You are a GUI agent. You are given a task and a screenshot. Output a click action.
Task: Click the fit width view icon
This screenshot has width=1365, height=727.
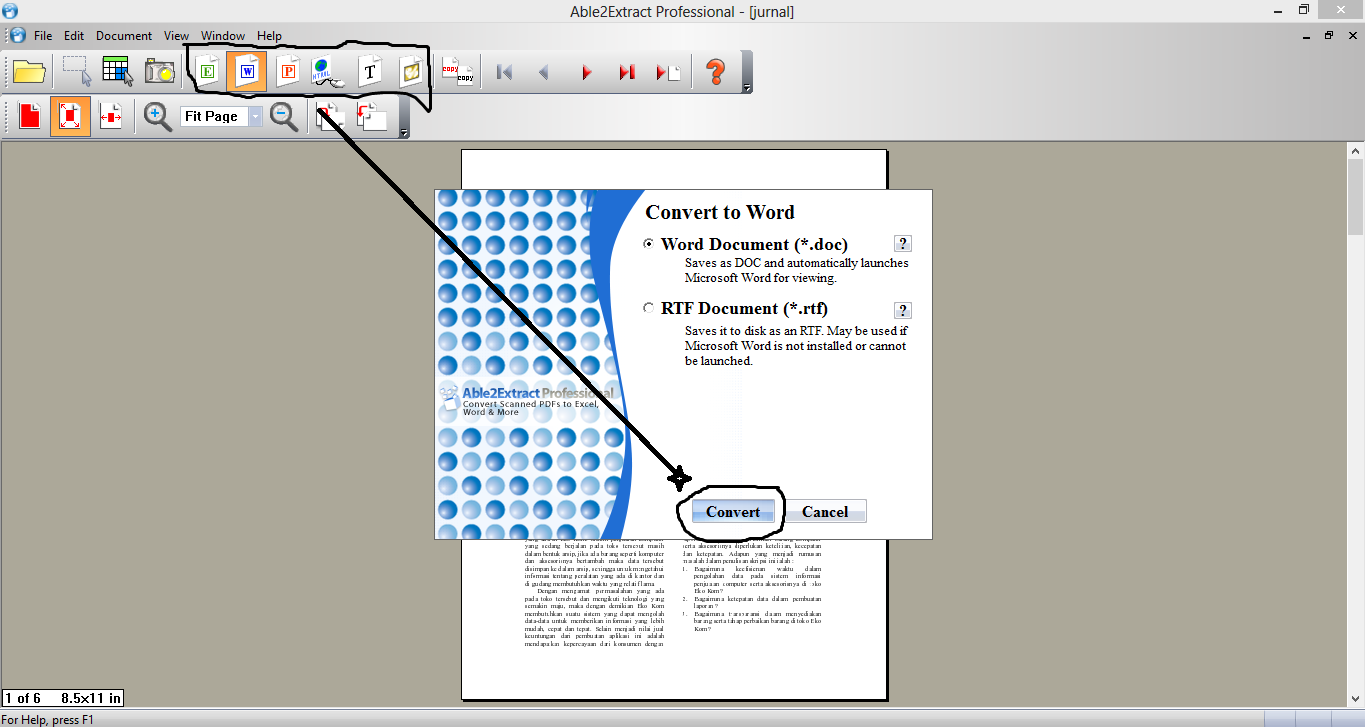[111, 117]
